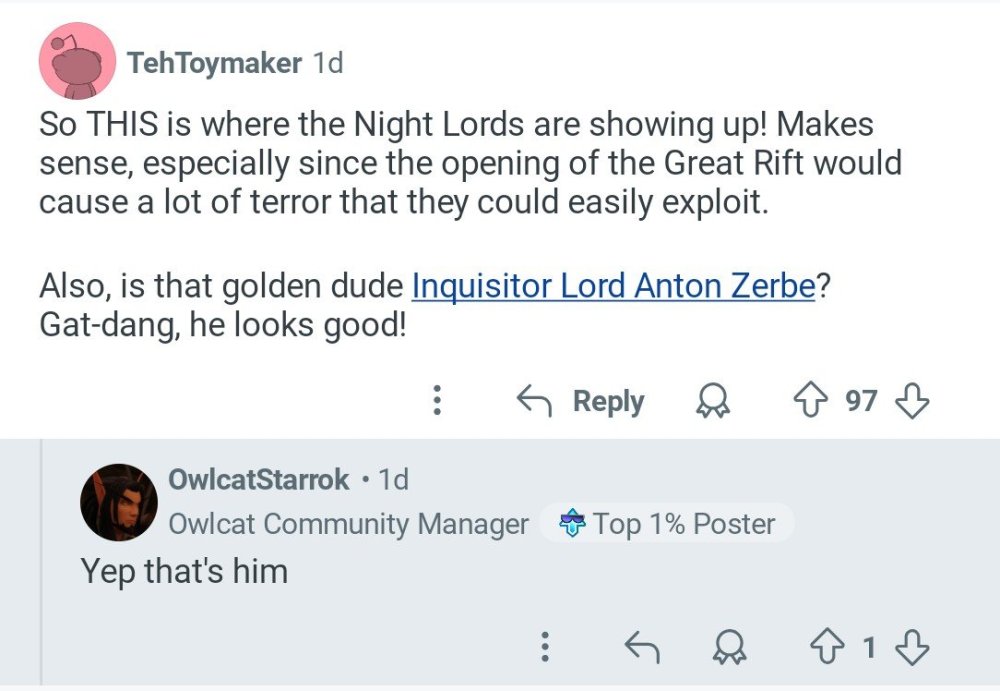The image size is (1000, 691).
Task: Open the Inquisitor Lord Anton Zerbe link
Action: pyautogui.click(x=613, y=287)
